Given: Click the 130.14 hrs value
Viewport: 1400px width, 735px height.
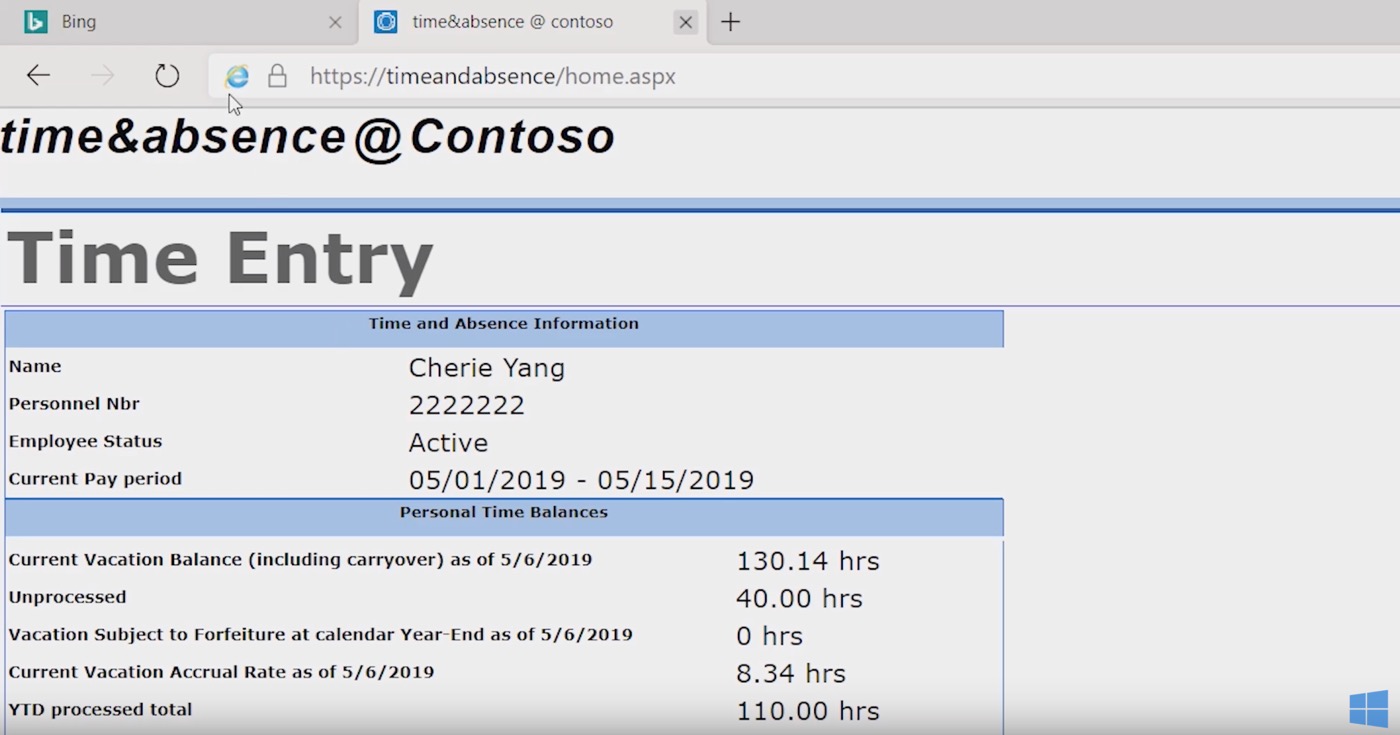Looking at the screenshot, I should point(808,561).
